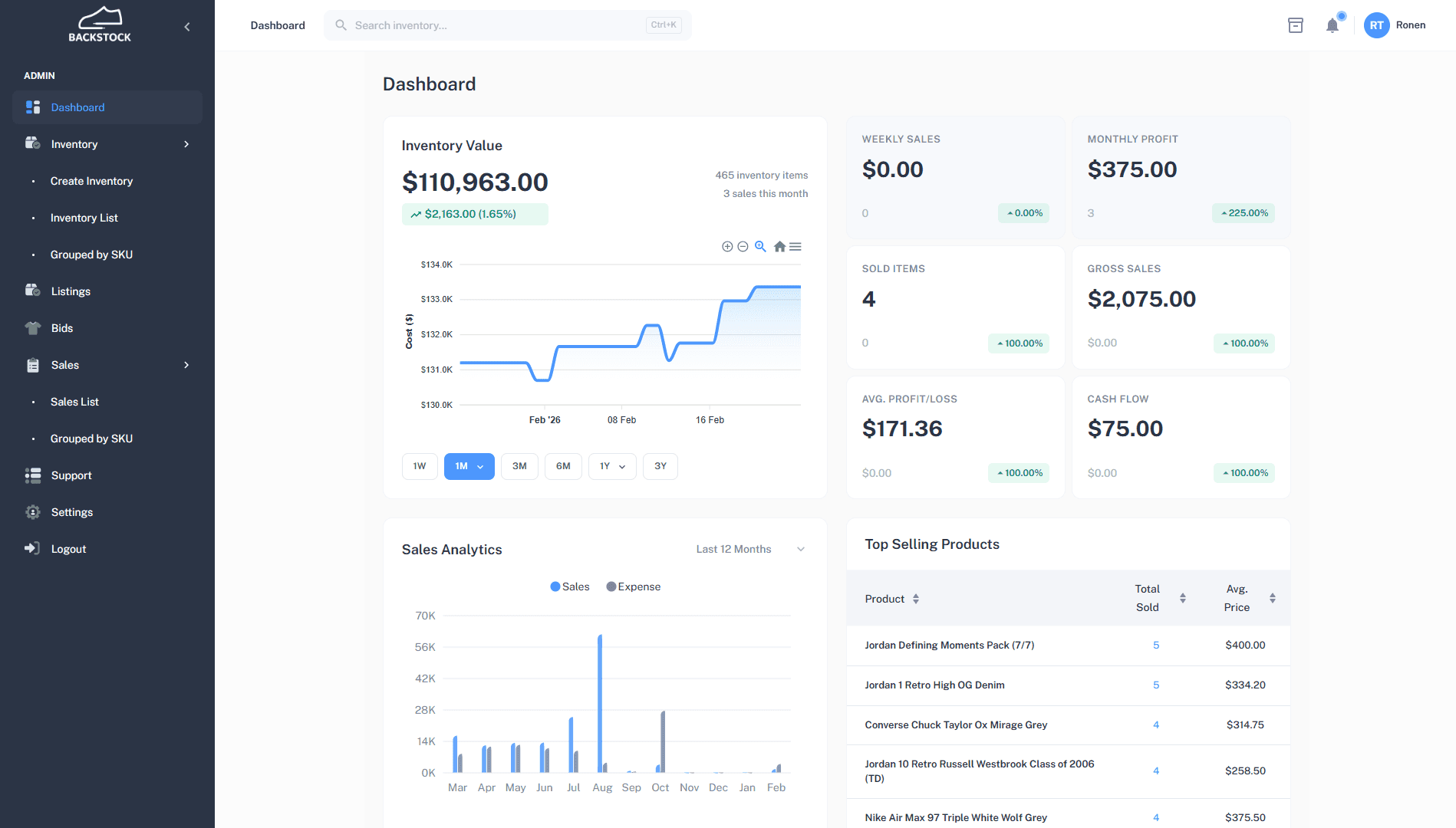Image resolution: width=1456 pixels, height=828 pixels.
Task: Open the chart hamburger menu icon
Action: pyautogui.click(x=796, y=246)
